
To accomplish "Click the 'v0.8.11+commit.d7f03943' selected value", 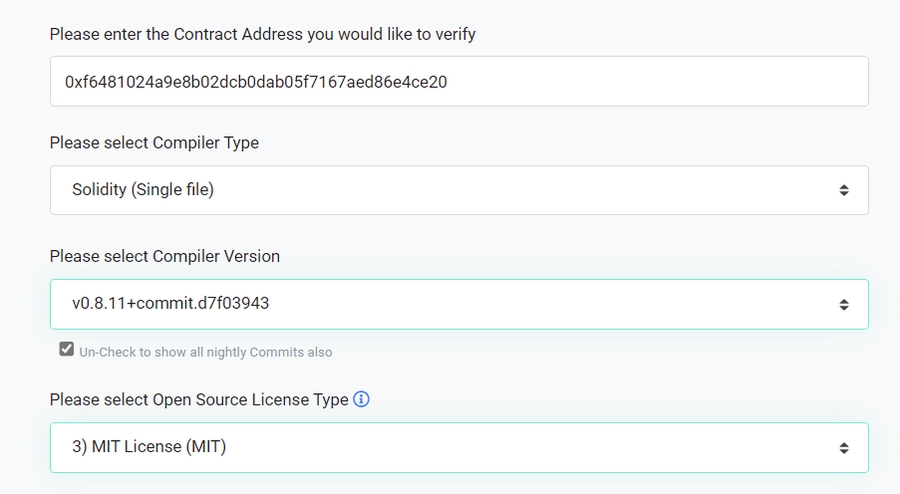I will point(170,304).
